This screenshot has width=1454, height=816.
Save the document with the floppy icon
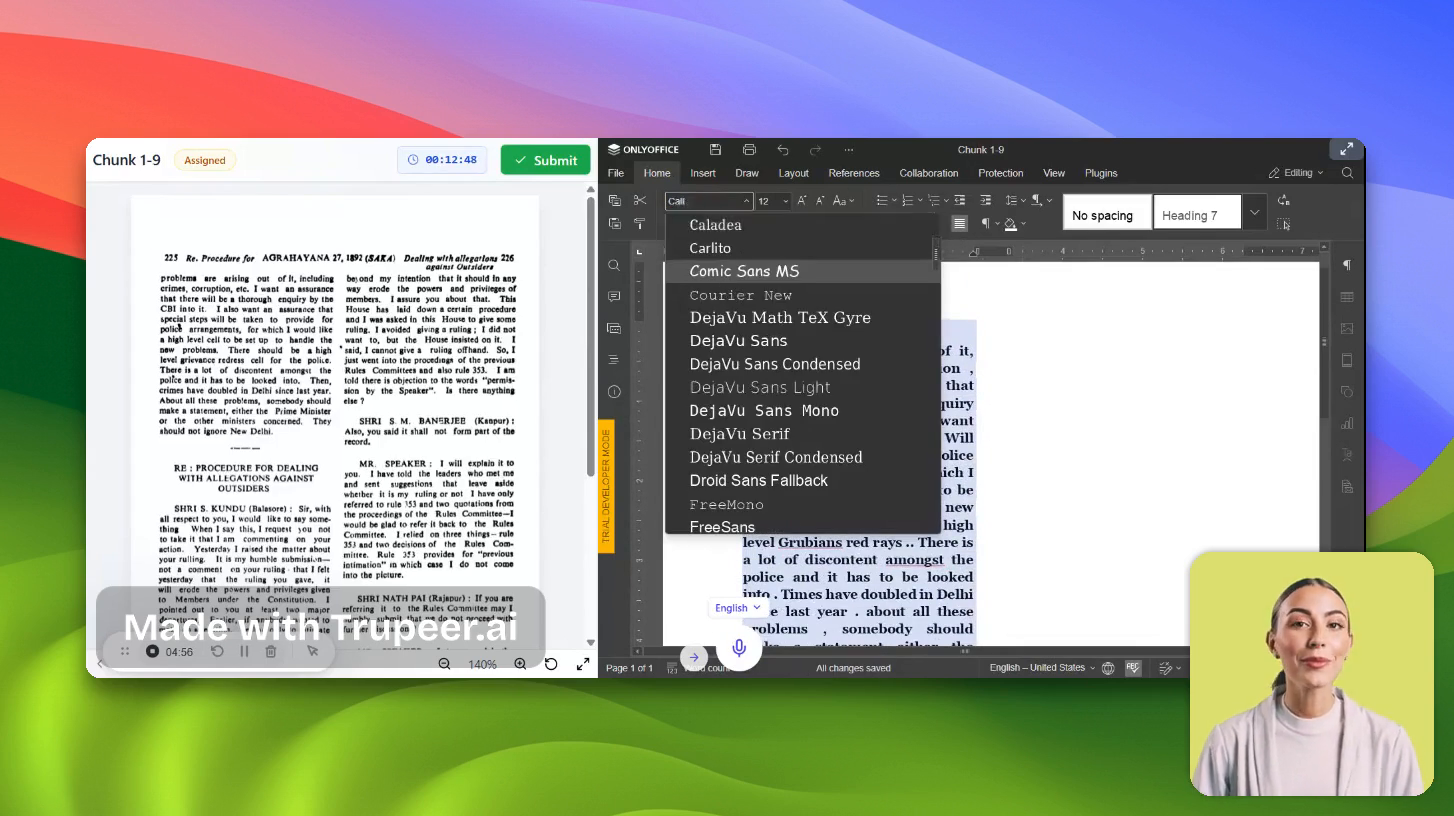715,150
